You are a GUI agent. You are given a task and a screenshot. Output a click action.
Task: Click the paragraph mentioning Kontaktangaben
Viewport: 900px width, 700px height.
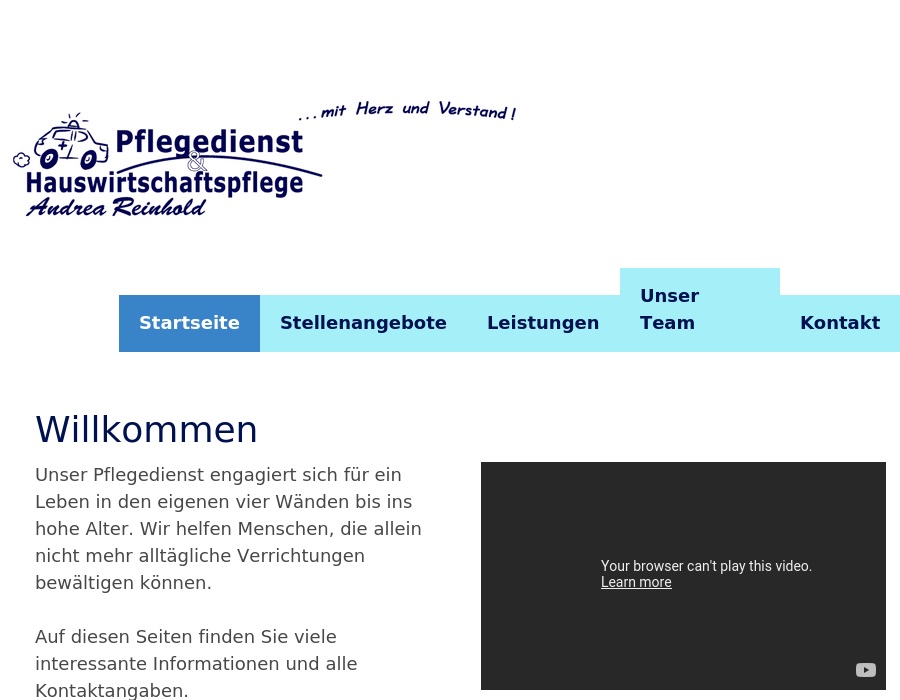point(196,663)
